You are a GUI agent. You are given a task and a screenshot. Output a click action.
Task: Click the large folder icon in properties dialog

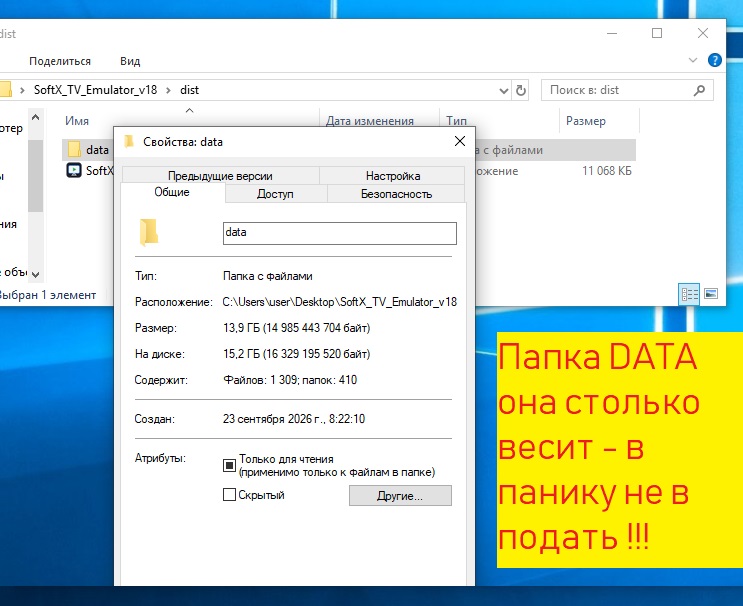(x=149, y=232)
